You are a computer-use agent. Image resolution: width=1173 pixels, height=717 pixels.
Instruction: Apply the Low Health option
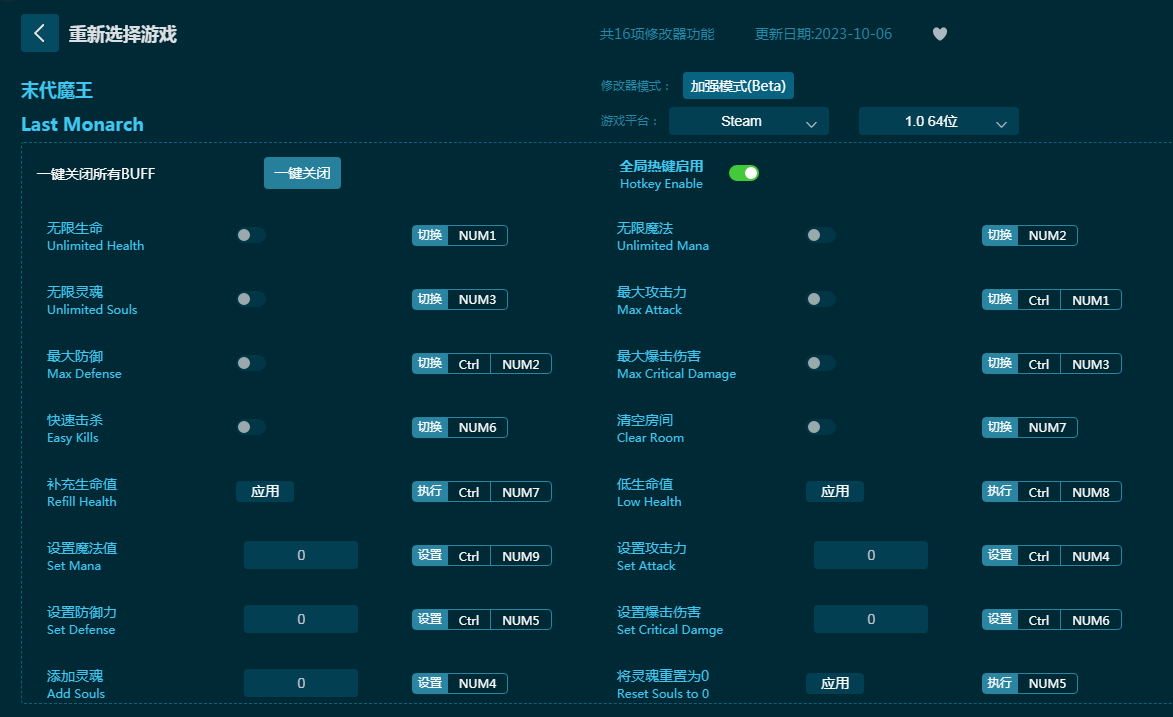[834, 491]
